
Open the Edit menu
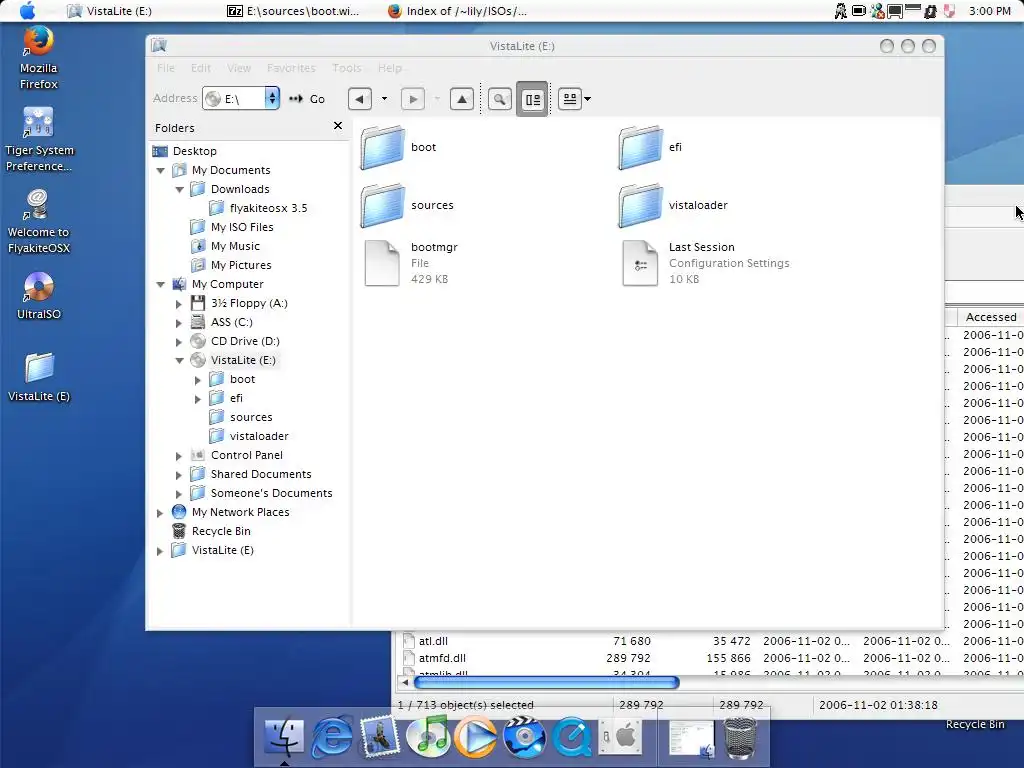(200, 68)
